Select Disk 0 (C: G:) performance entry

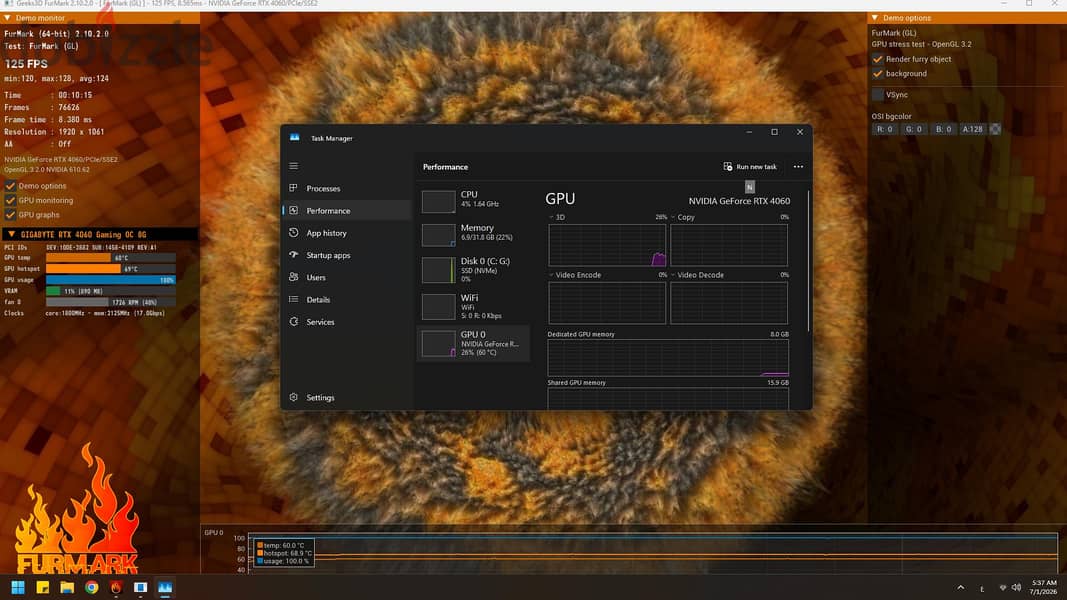[x=474, y=270]
